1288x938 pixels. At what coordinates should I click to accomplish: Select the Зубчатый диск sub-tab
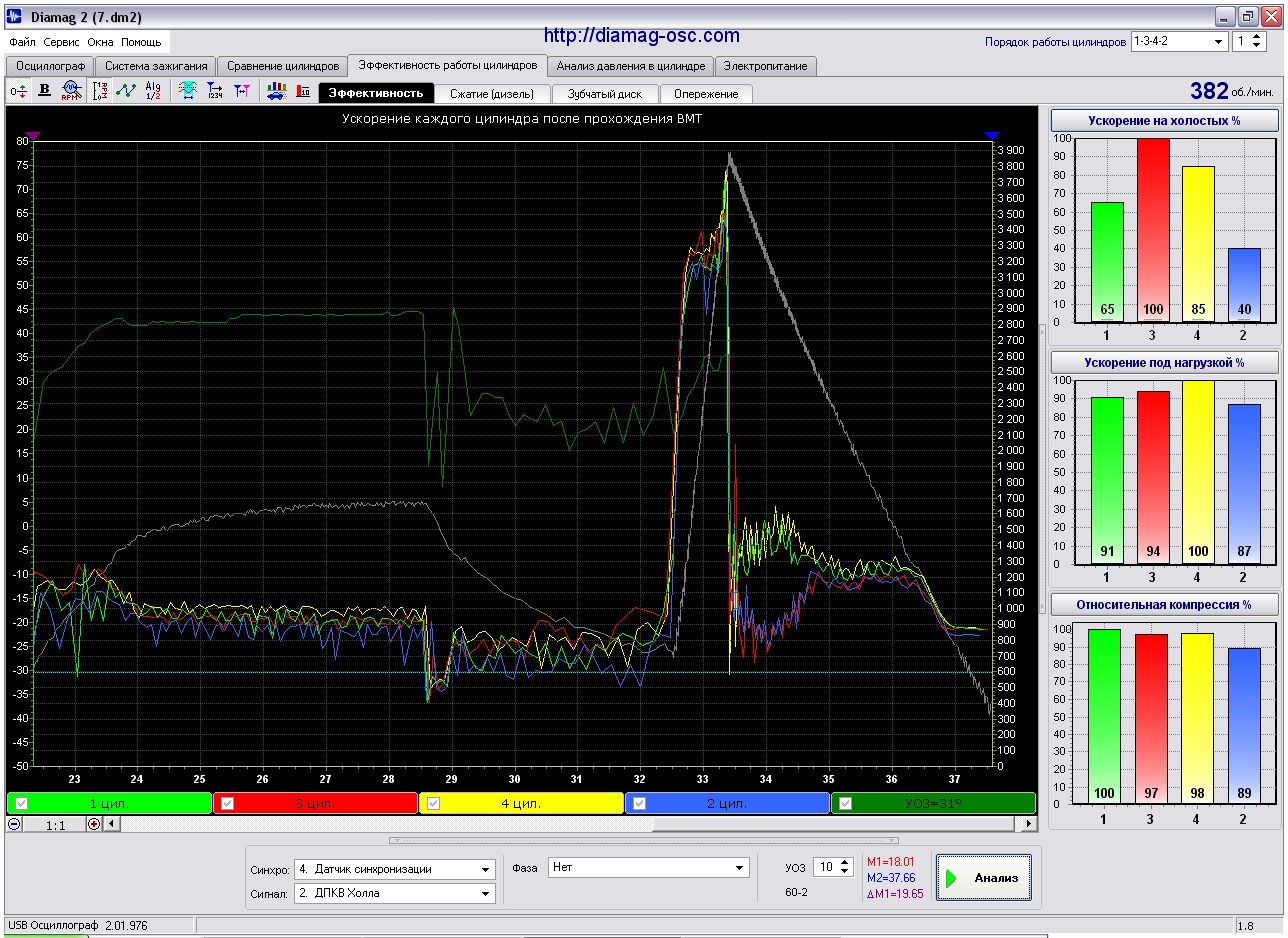click(x=605, y=94)
